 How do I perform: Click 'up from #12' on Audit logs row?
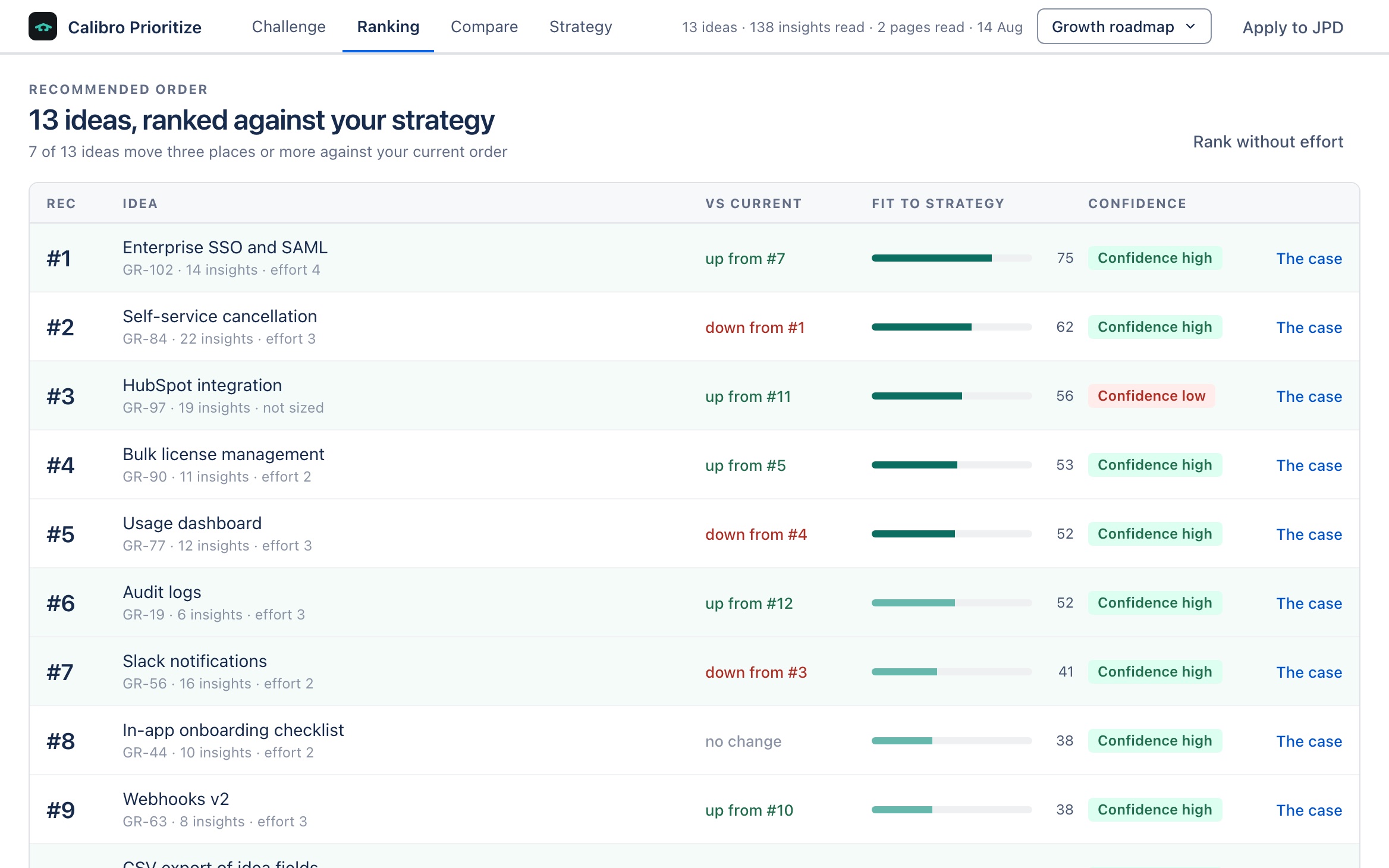(x=749, y=603)
